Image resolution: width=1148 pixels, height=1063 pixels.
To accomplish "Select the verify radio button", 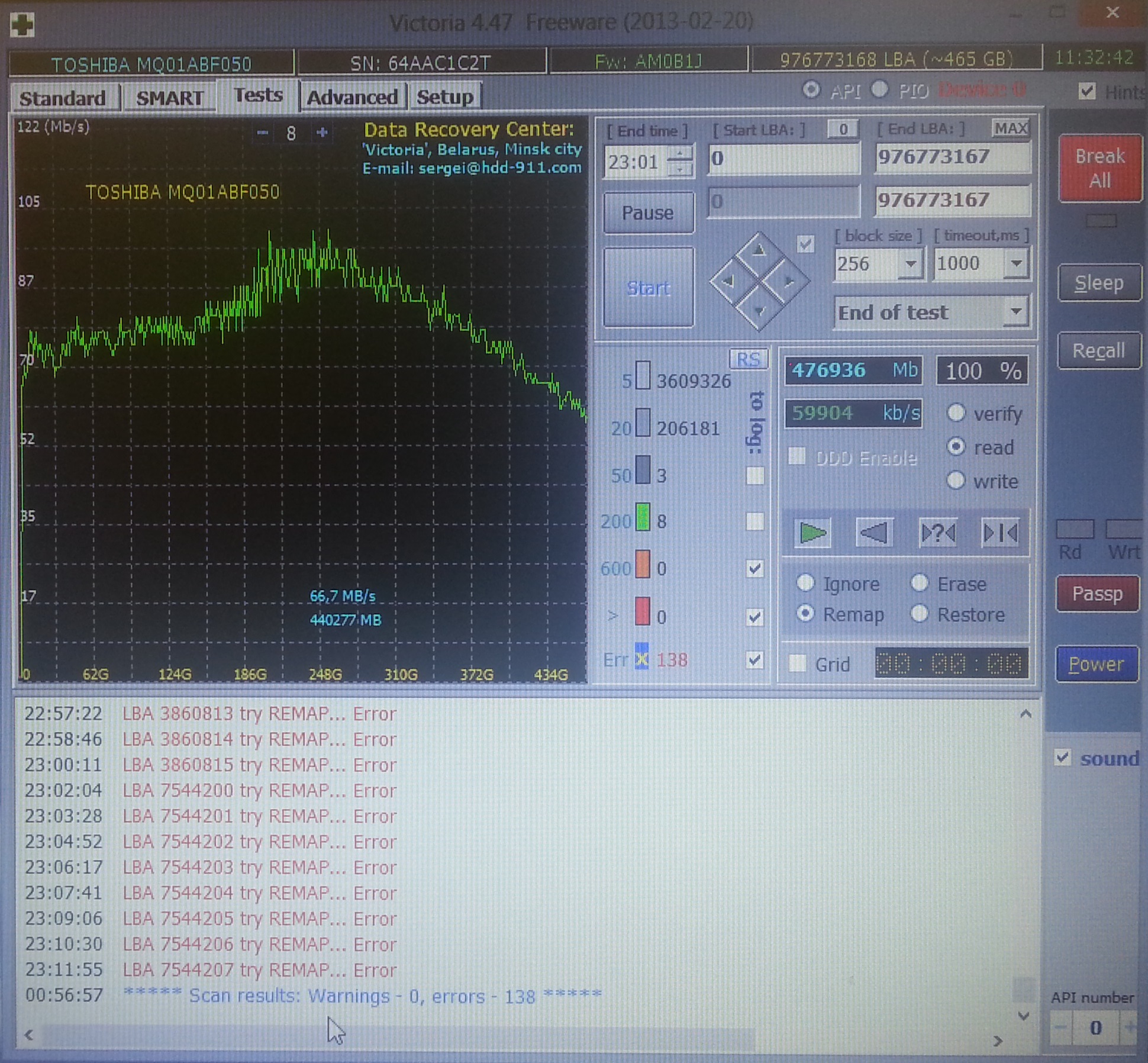I will tap(956, 413).
